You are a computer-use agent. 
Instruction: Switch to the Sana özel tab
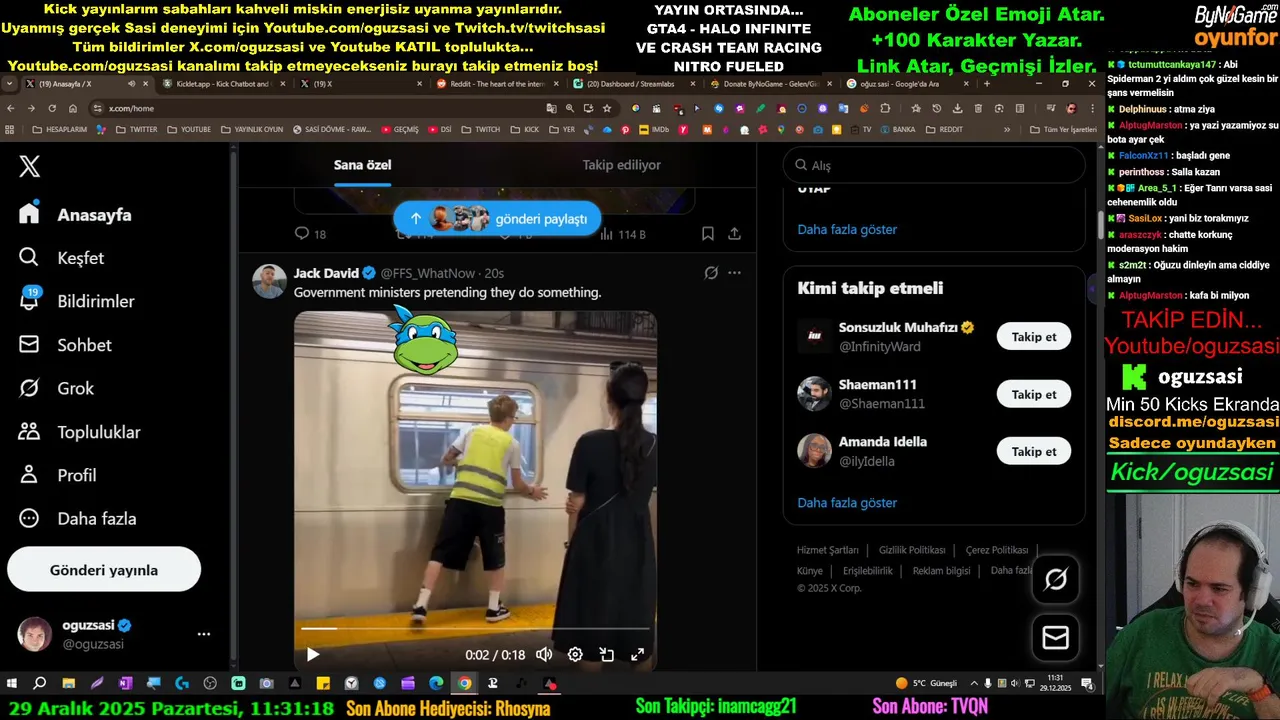(x=362, y=165)
